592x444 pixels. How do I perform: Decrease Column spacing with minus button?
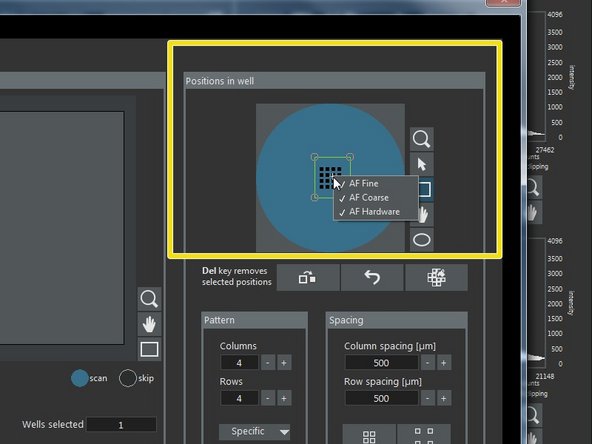click(427, 363)
